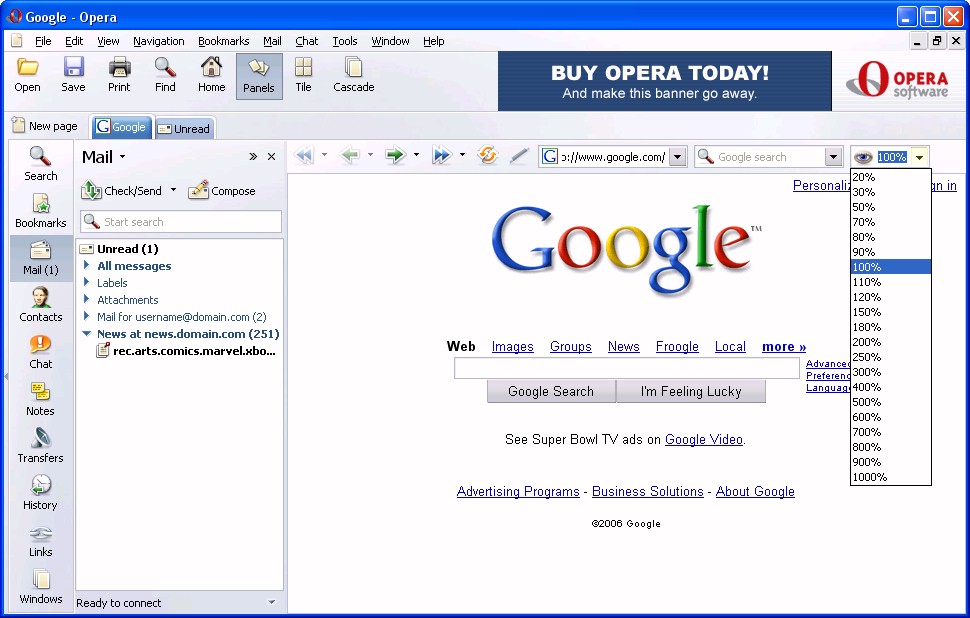Open the Find magnifier tool
Image resolution: width=970 pixels, height=618 pixels.
[x=165, y=67]
